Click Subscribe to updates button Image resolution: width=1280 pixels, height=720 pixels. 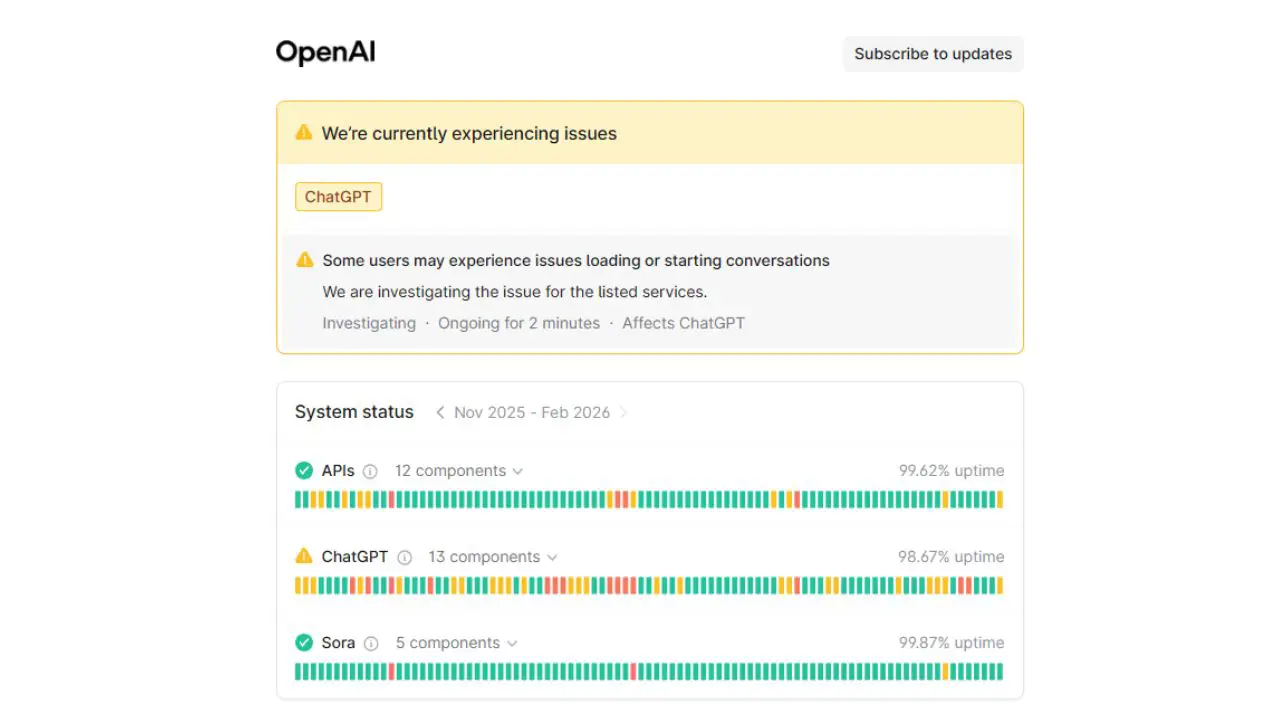click(x=933, y=54)
